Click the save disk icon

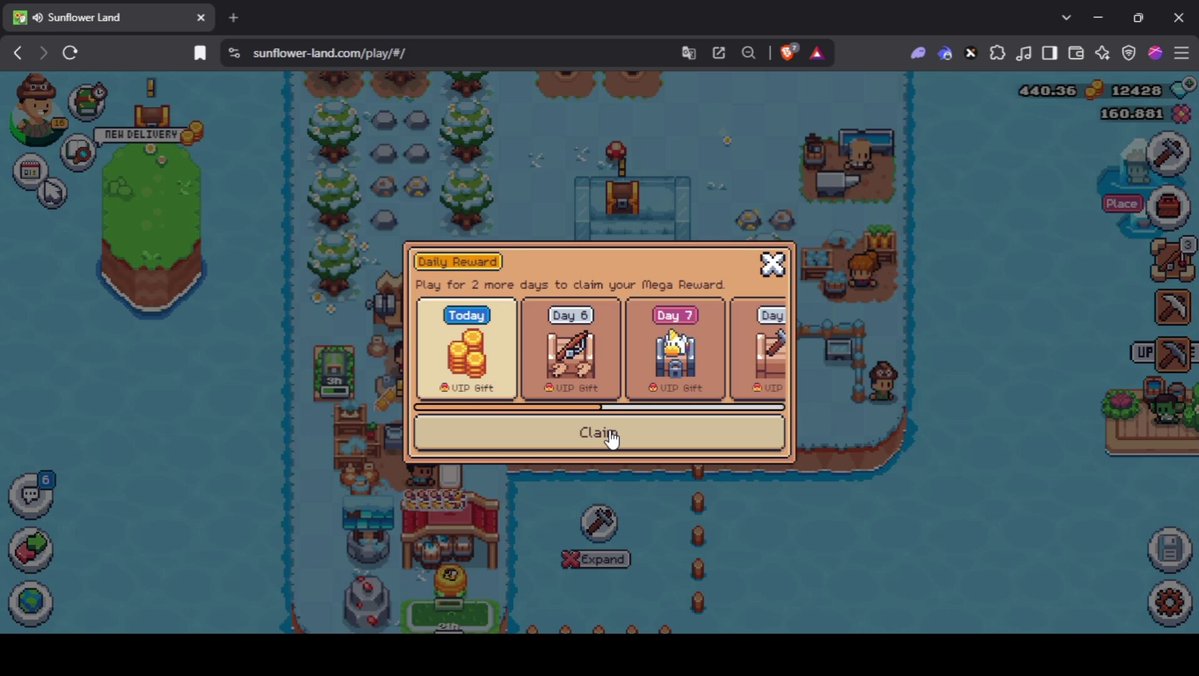coord(1169,549)
